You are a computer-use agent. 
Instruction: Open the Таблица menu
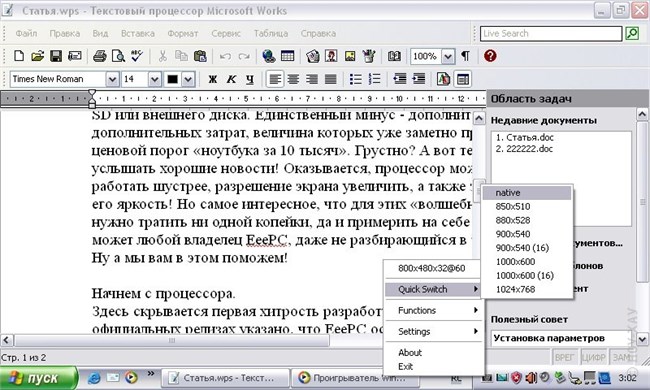tap(271, 33)
